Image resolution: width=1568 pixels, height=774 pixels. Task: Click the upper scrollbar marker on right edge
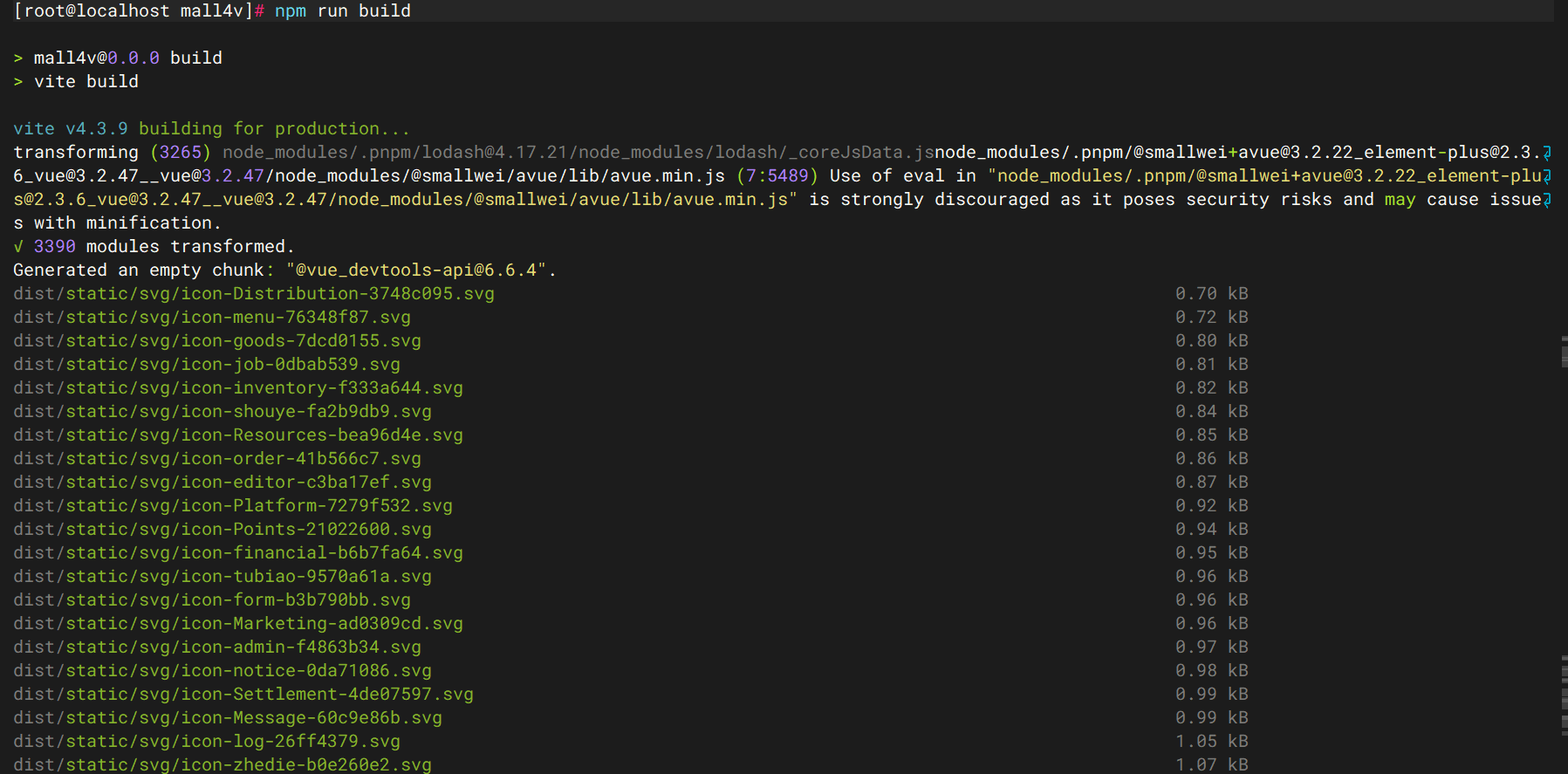click(x=1564, y=352)
